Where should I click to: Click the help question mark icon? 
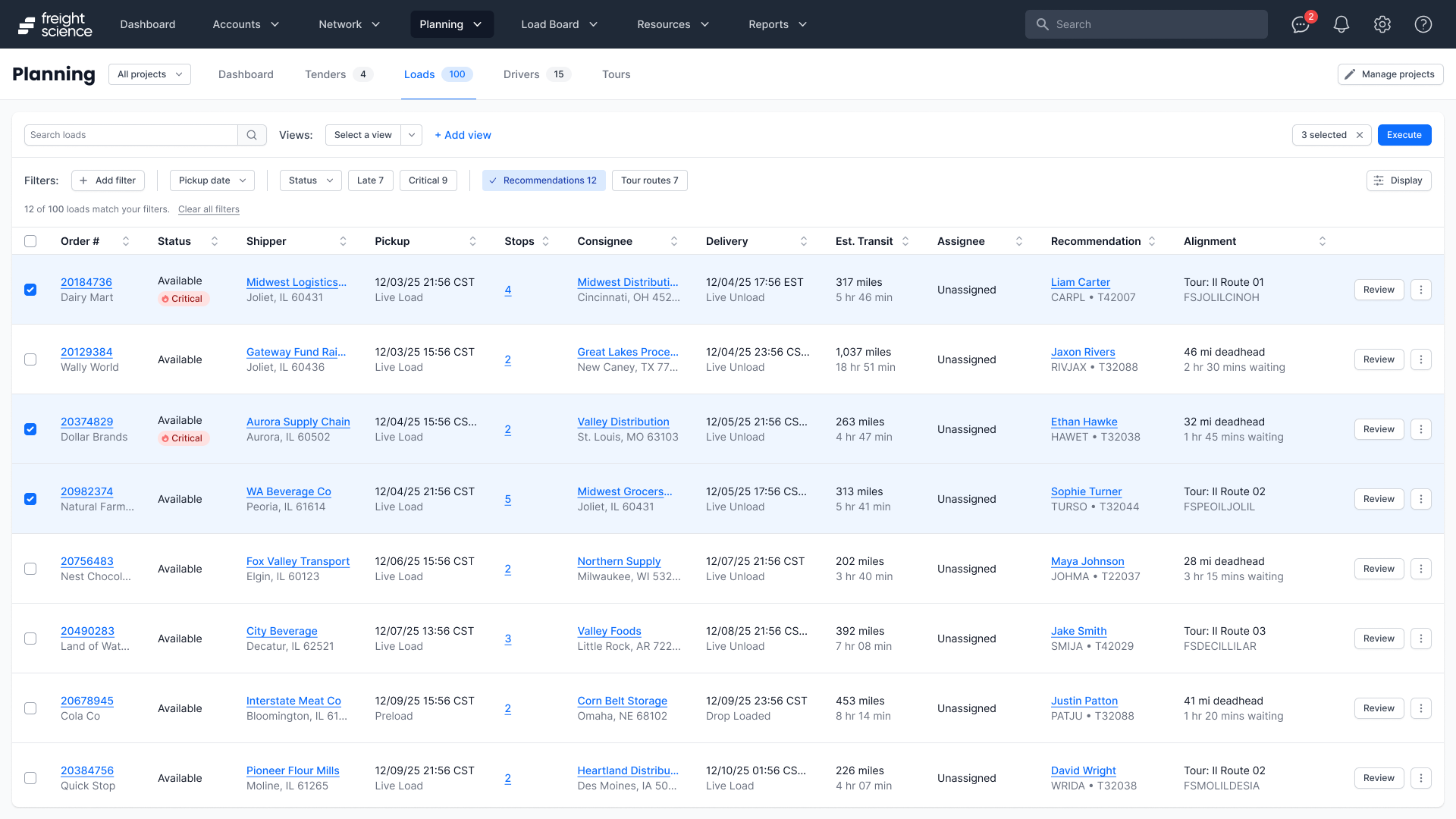pos(1423,24)
